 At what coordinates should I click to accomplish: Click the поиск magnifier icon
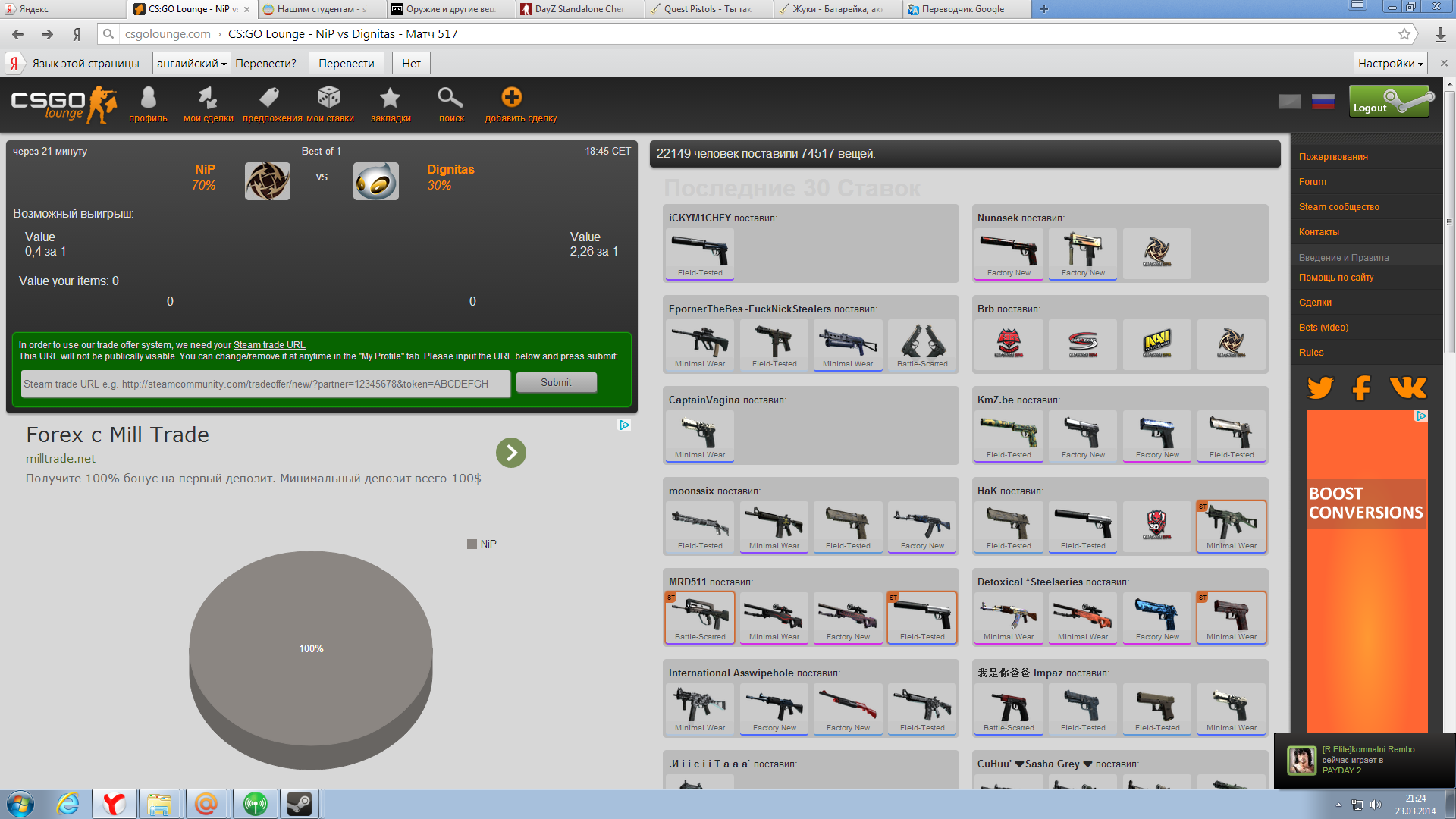[450, 98]
